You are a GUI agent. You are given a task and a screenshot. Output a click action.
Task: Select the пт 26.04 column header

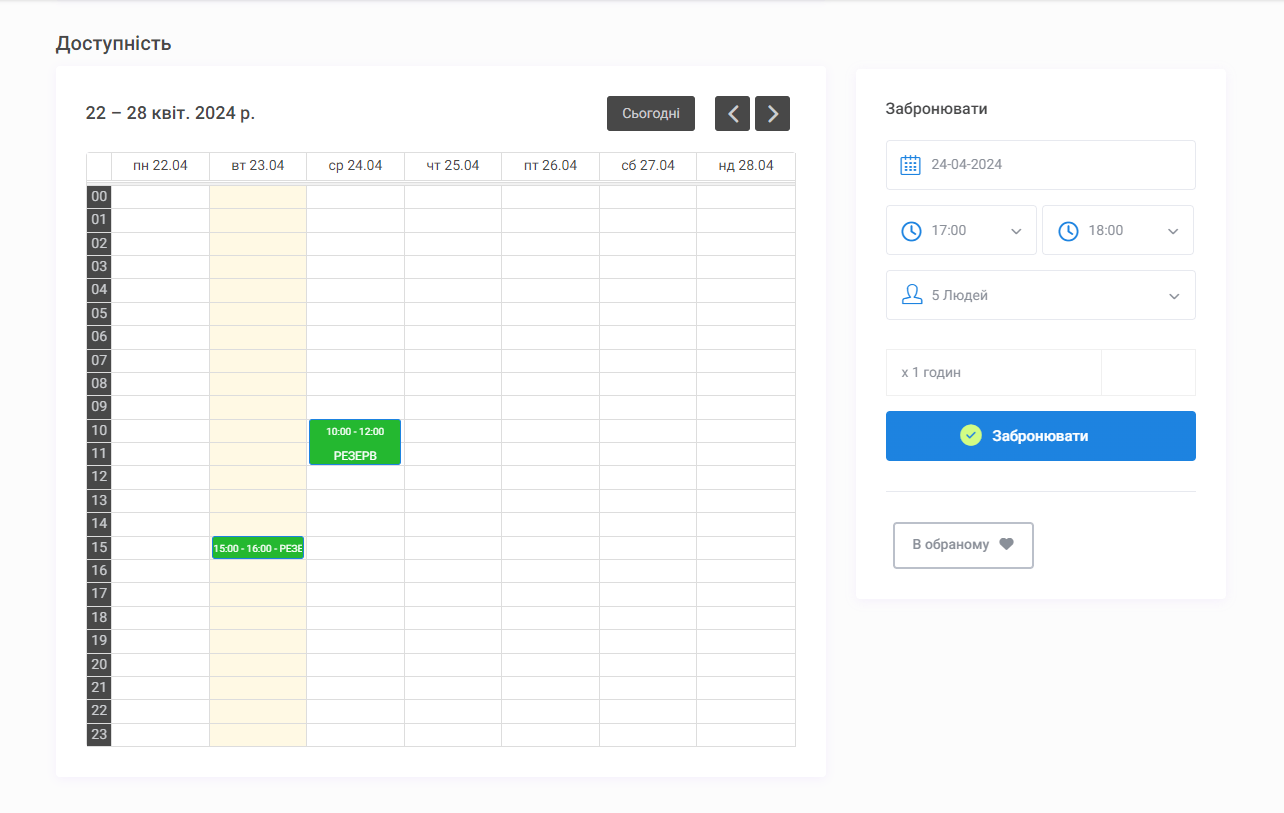coord(550,166)
